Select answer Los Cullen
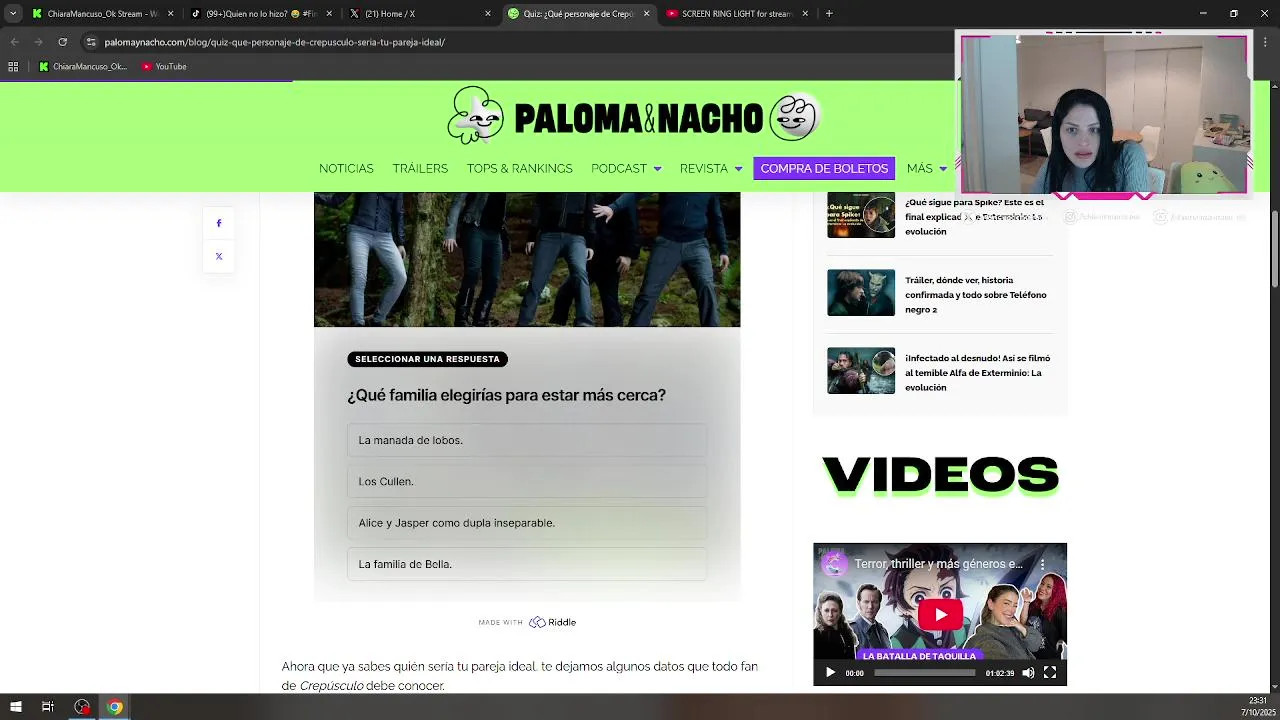Image resolution: width=1280 pixels, height=720 pixels. point(527,481)
